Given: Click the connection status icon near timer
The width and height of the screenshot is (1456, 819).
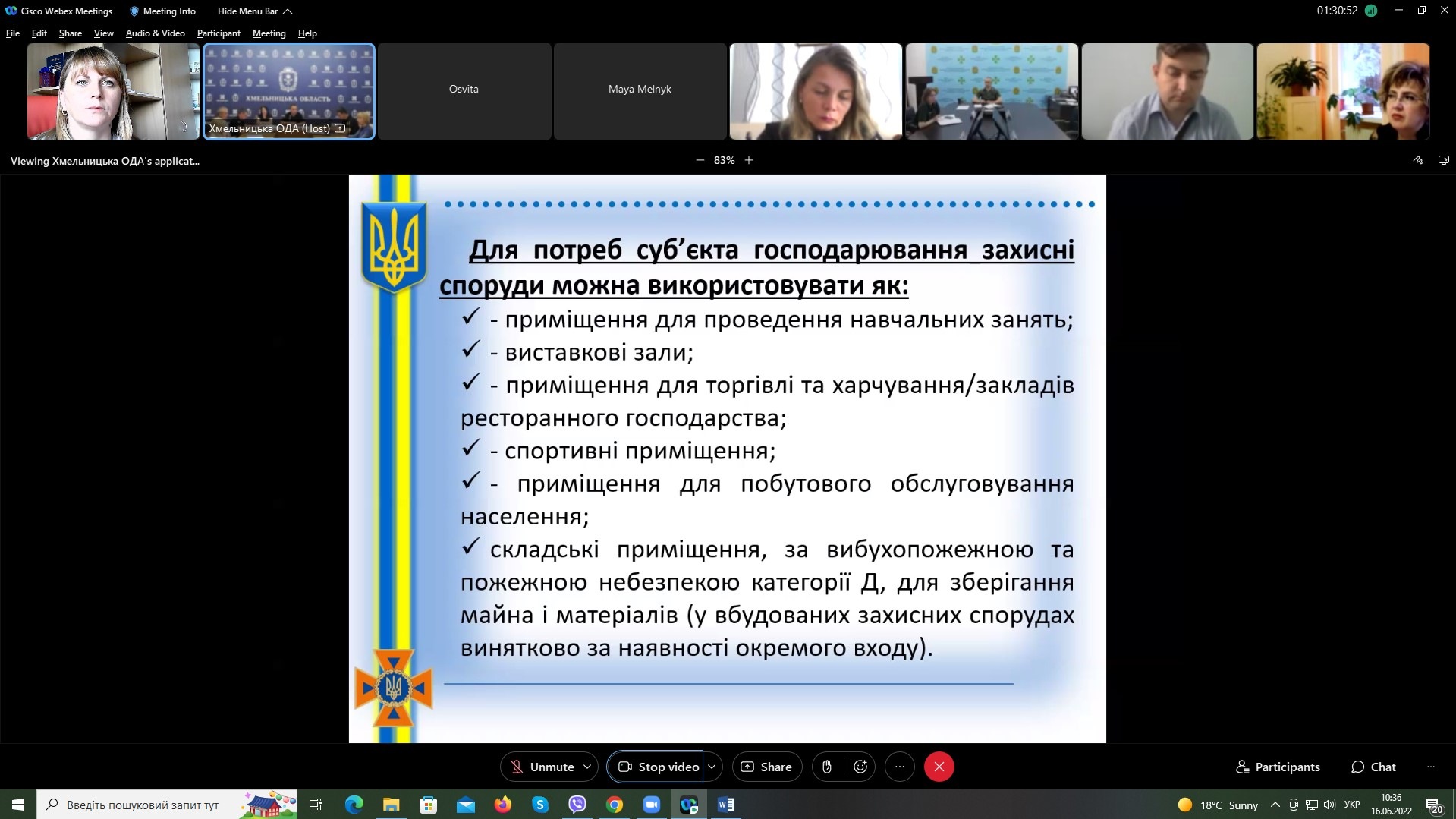Looking at the screenshot, I should click(x=1371, y=11).
